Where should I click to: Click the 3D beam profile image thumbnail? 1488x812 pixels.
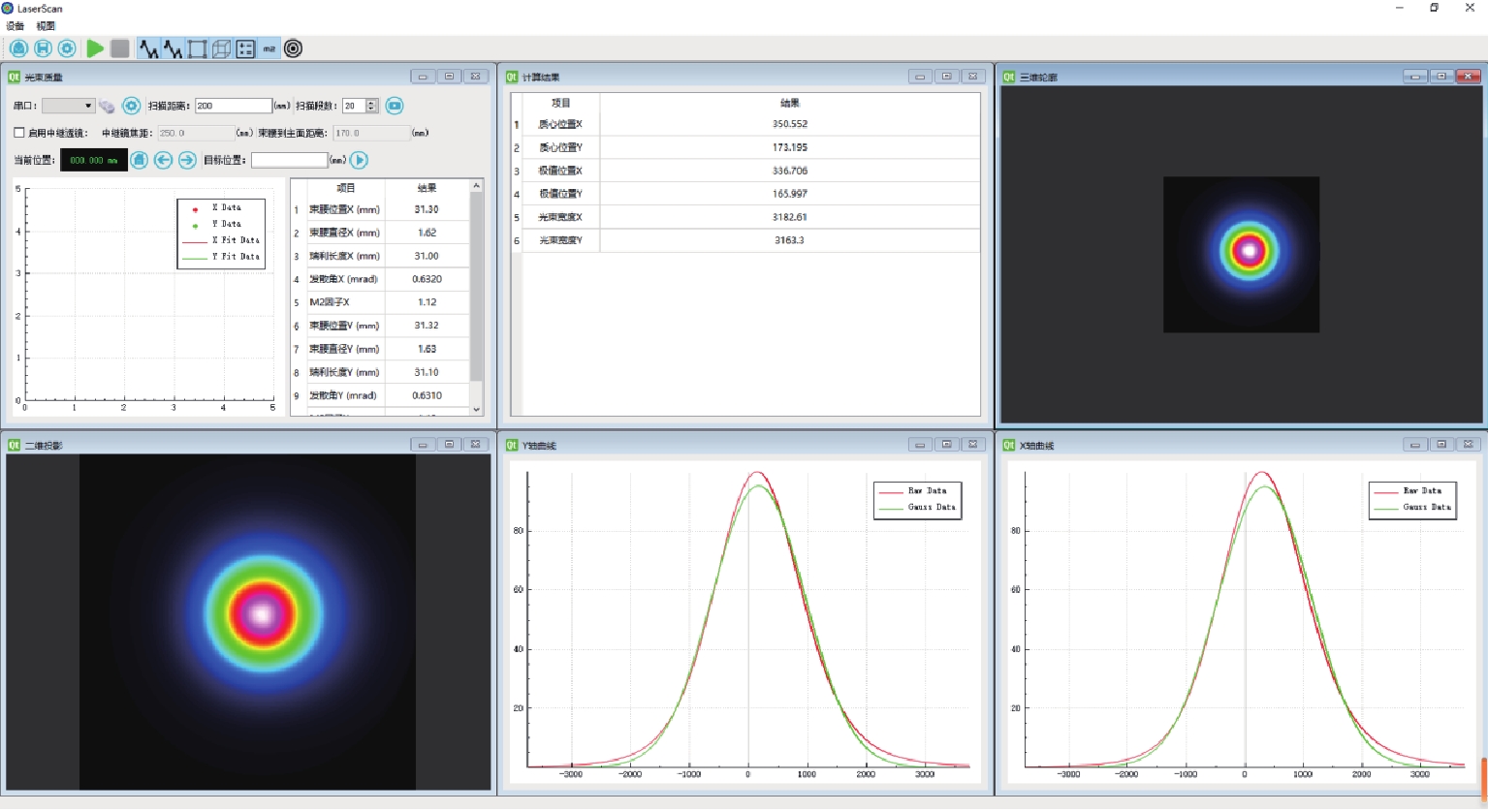click(x=1241, y=255)
